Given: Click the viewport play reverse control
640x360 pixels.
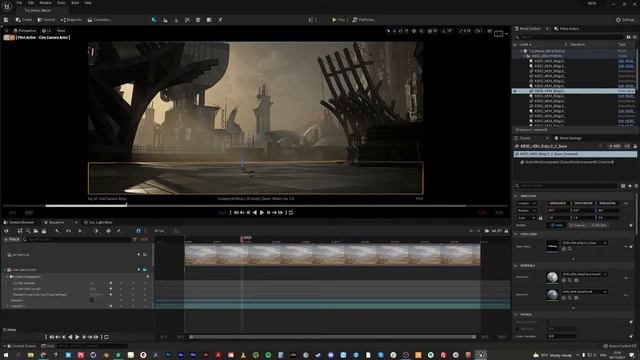Looking at the screenshot, I should (255, 213).
